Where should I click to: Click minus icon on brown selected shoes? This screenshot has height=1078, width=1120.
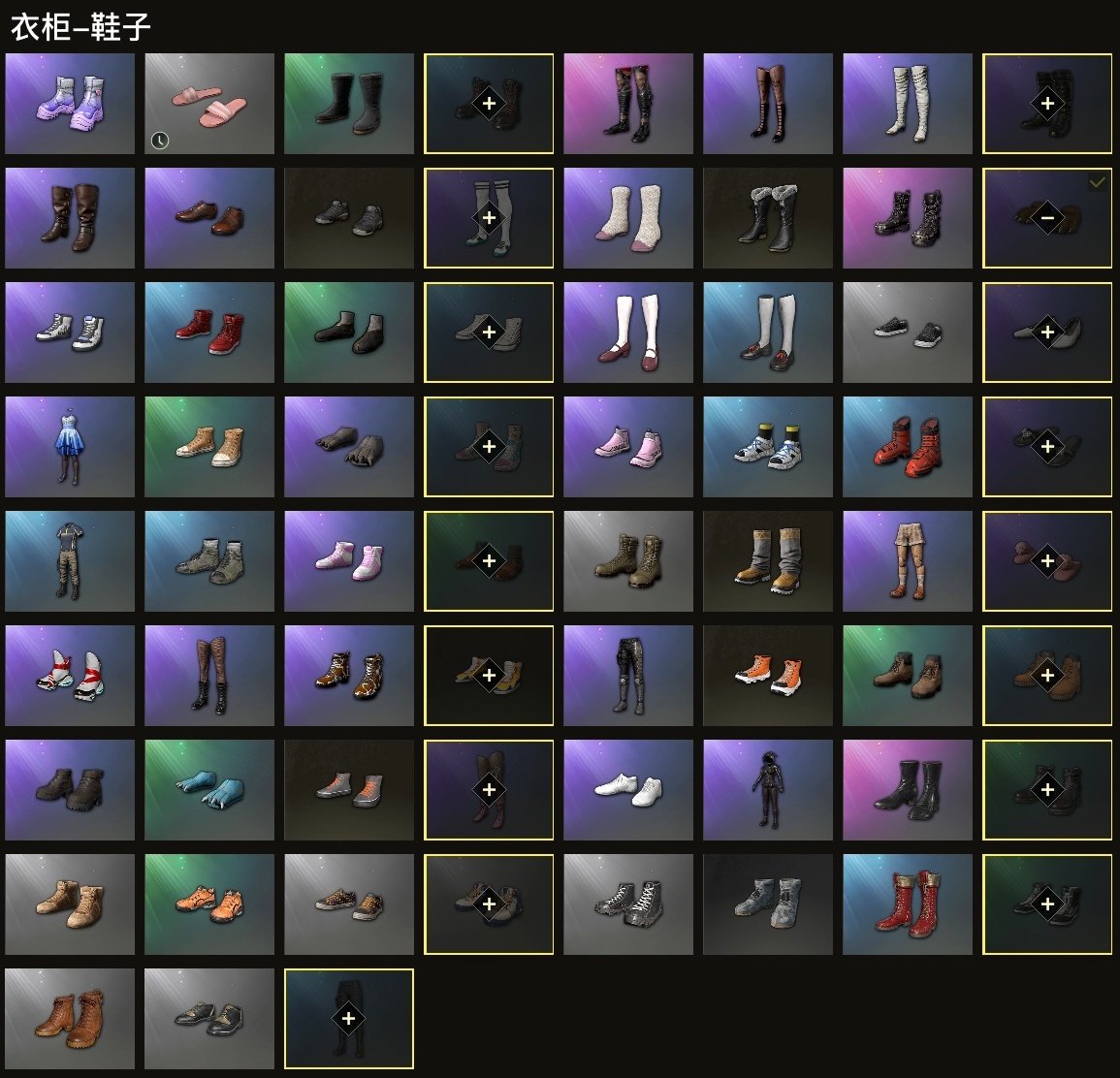click(1047, 218)
